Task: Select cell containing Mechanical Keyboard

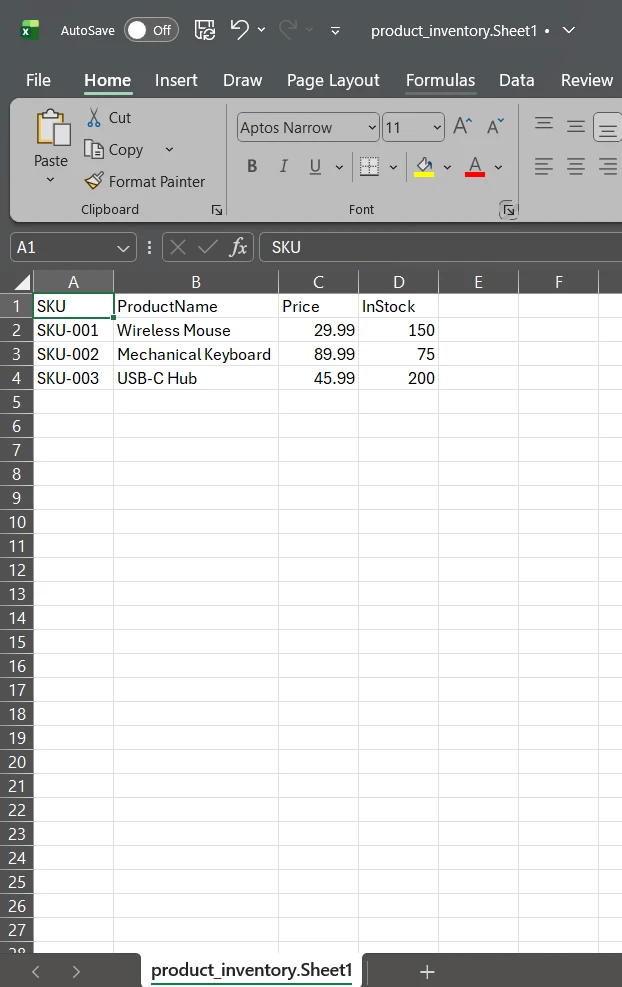Action: (194, 354)
